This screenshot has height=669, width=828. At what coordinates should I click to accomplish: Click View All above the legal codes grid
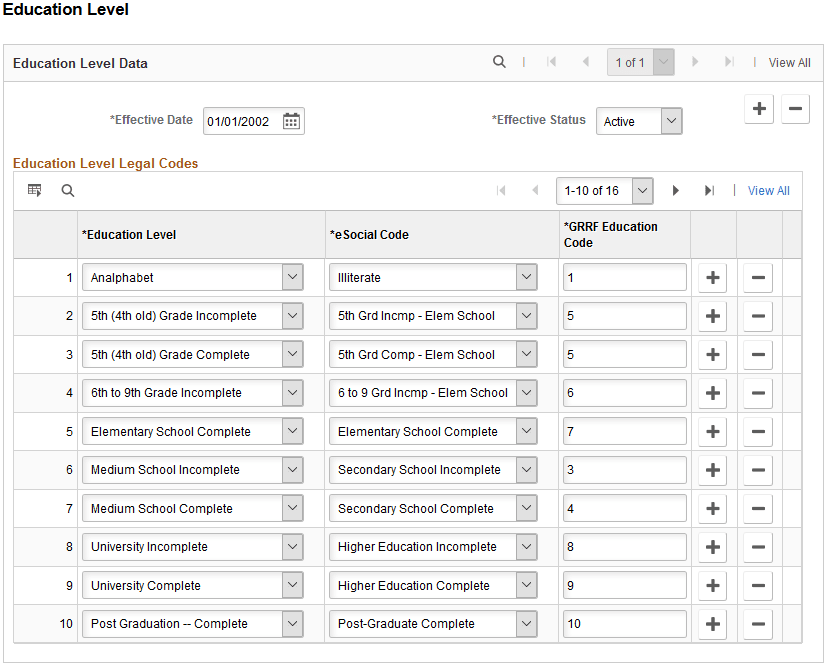[768, 190]
